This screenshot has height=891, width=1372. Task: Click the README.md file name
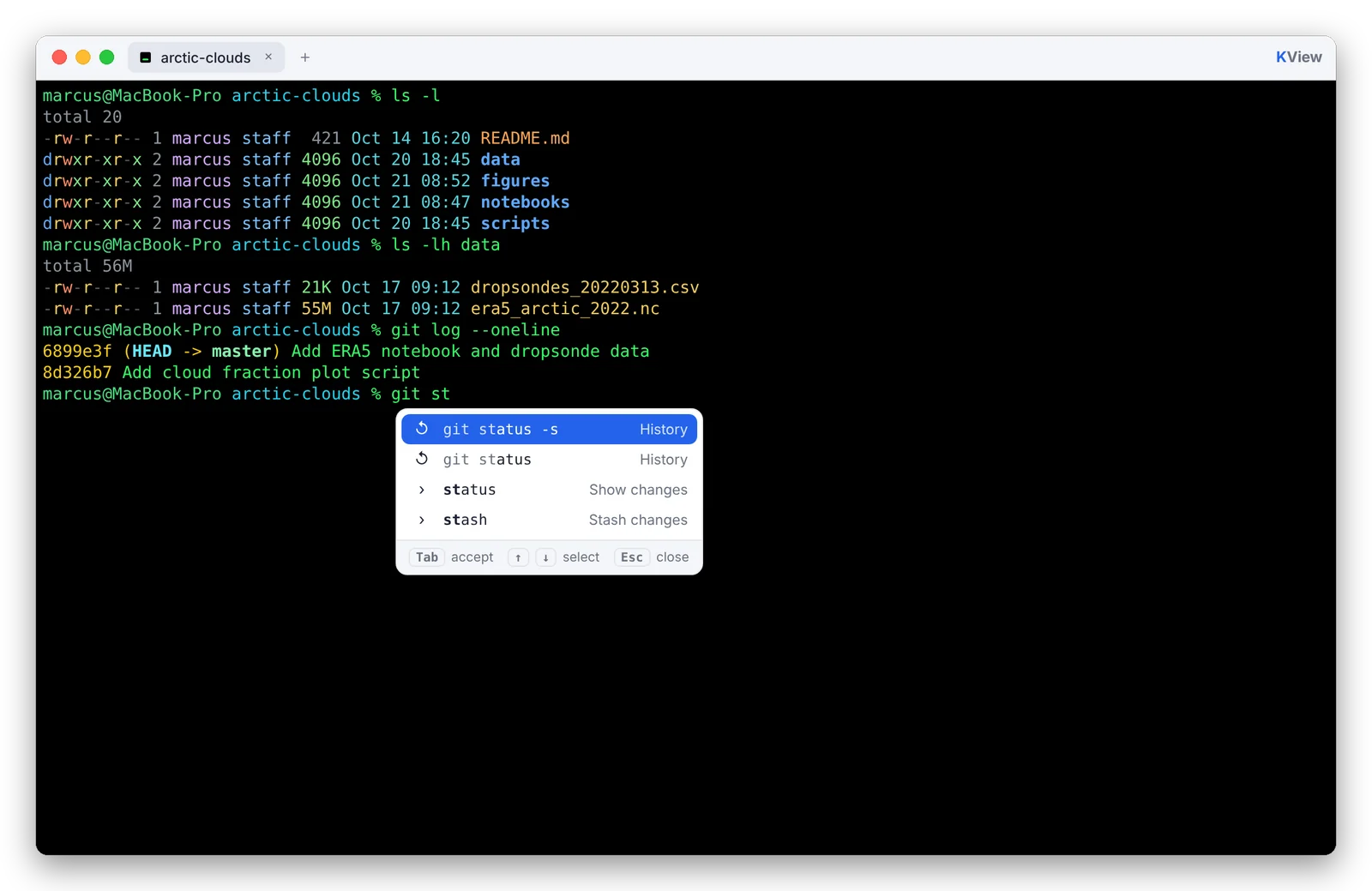click(525, 138)
